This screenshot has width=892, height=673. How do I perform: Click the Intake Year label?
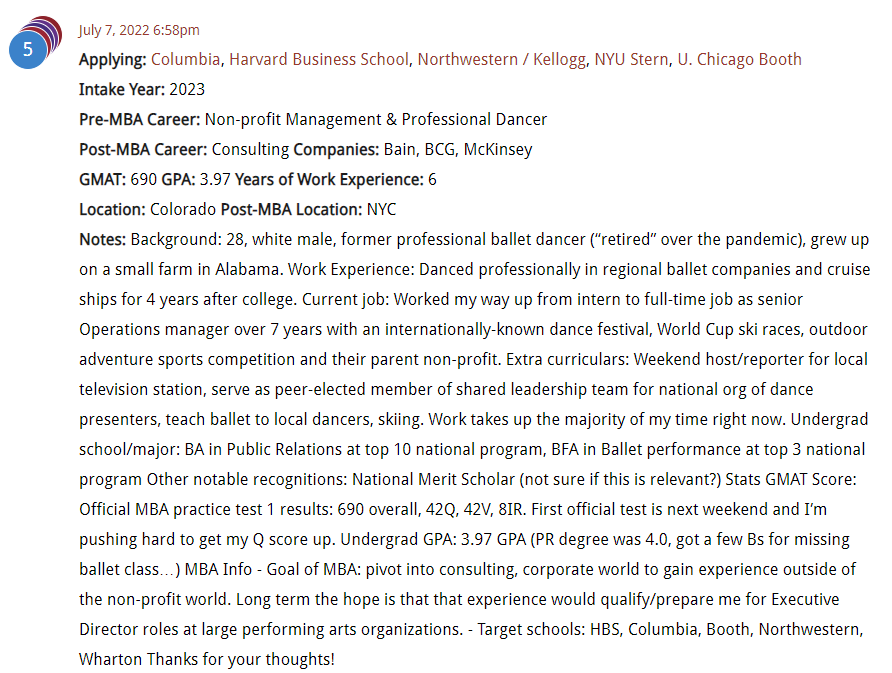(x=122, y=89)
